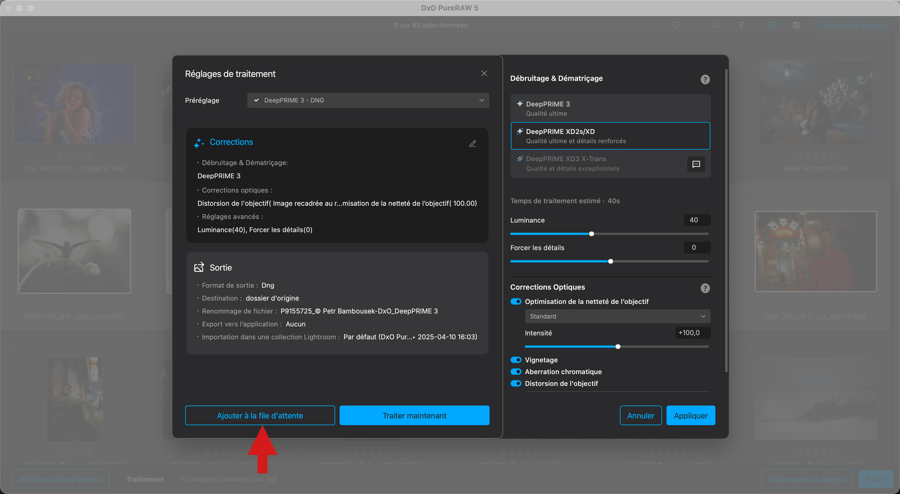Image resolution: width=900 pixels, height=494 pixels.
Task: Click the info icon in the main toolbar
Action: (677, 25)
